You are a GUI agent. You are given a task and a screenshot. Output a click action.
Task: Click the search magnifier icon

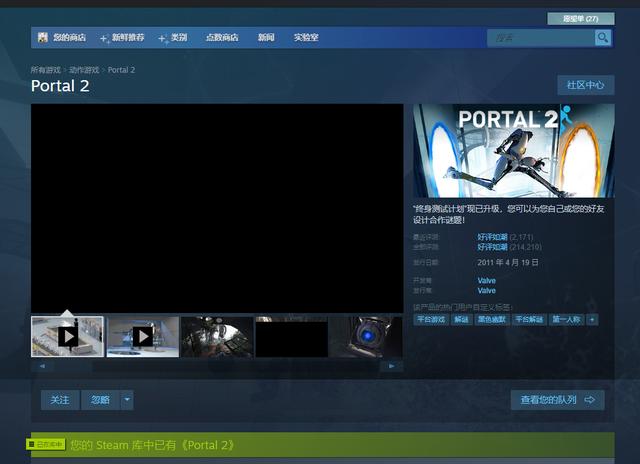603,38
